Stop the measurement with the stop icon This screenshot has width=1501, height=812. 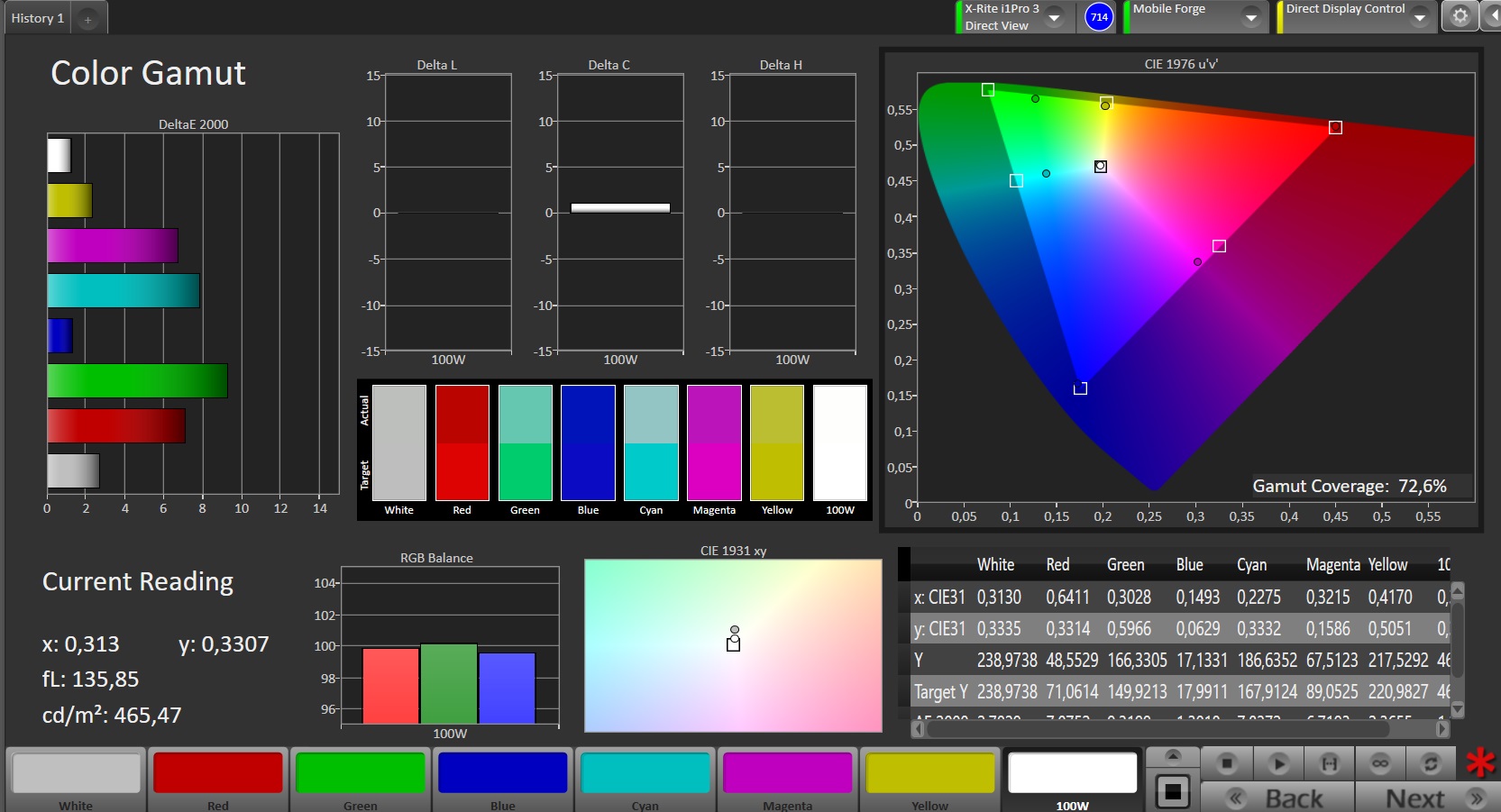pyautogui.click(x=1227, y=763)
